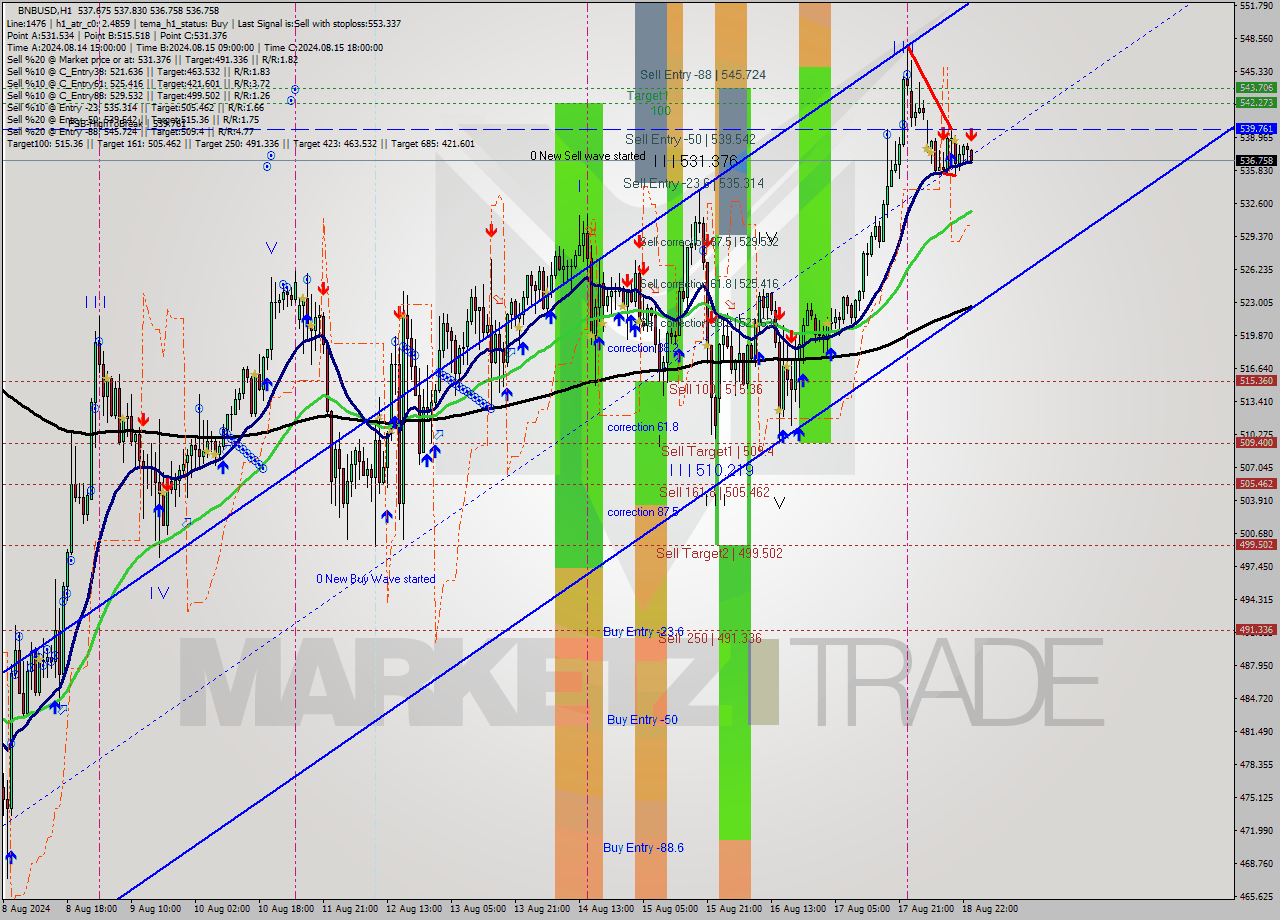Click the '0 New Sell wave started' label
Image resolution: width=1280 pixels, height=920 pixels.
pos(588,156)
